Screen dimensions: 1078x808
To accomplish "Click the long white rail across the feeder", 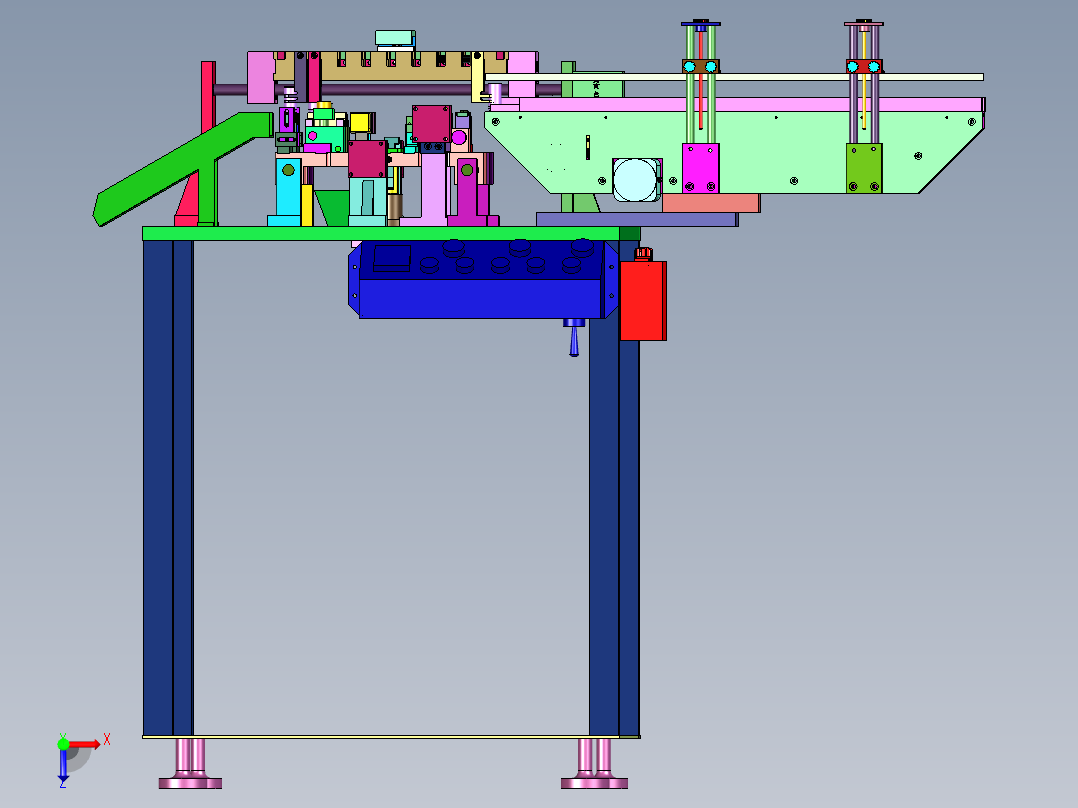I will point(734,77).
